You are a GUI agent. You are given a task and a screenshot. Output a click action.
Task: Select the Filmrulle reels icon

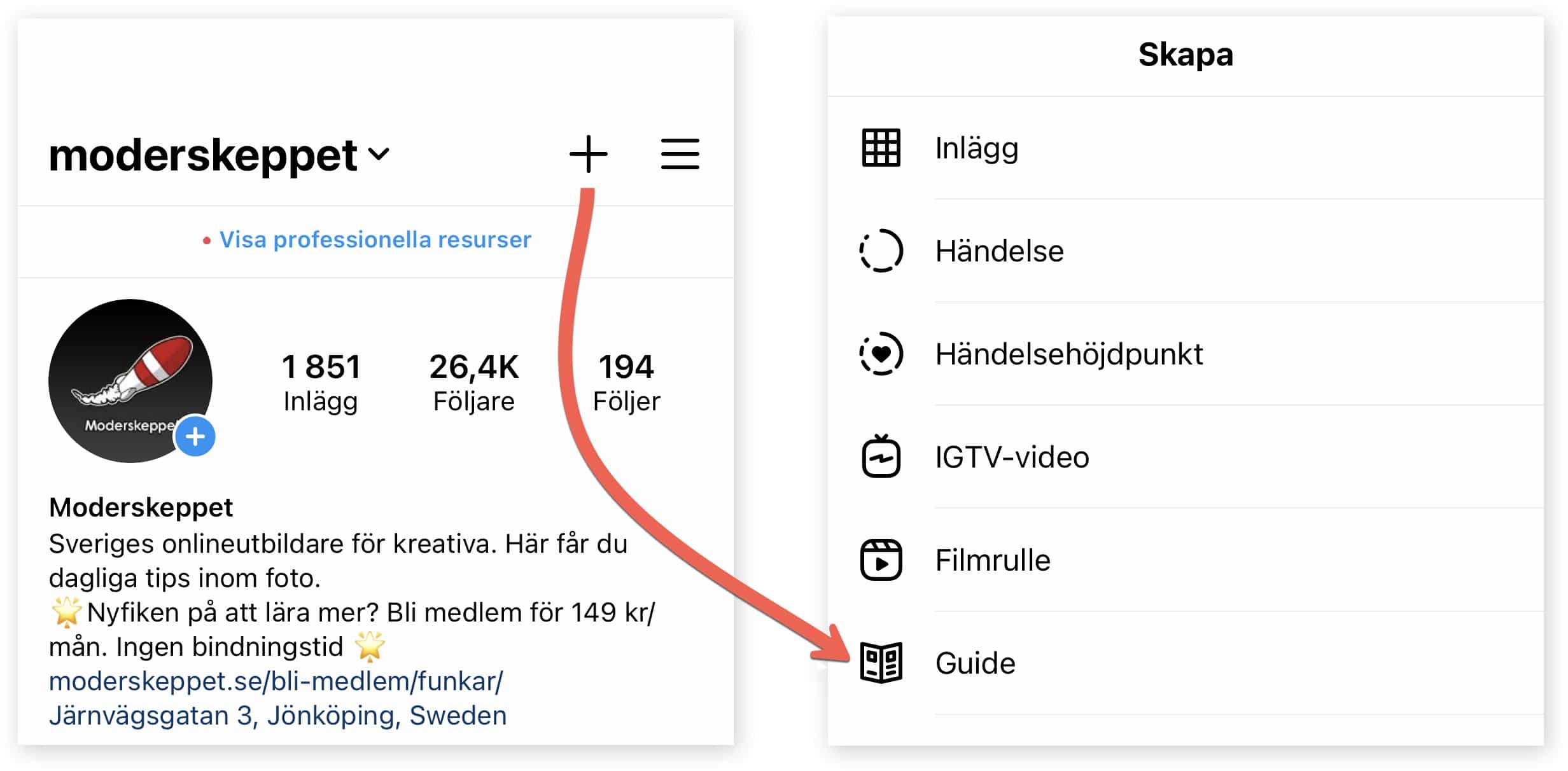pyautogui.click(x=881, y=560)
